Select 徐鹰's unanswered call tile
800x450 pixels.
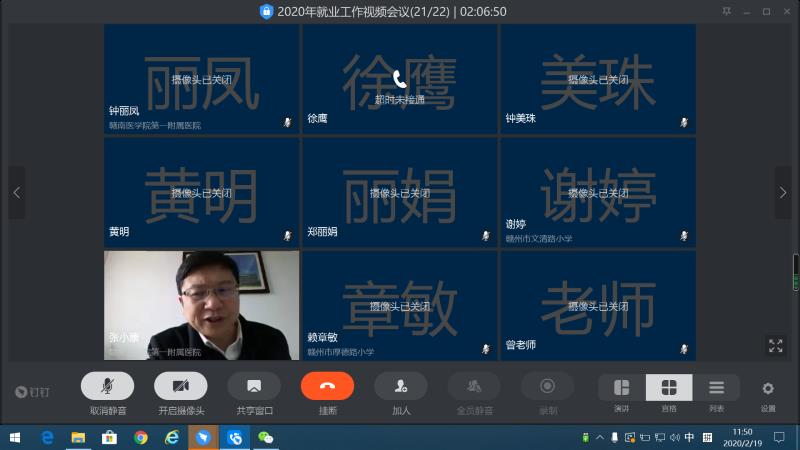click(399, 79)
